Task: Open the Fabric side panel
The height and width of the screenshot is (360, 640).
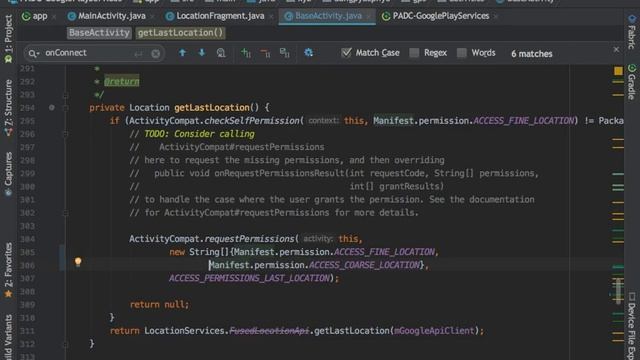Action: click(632, 32)
